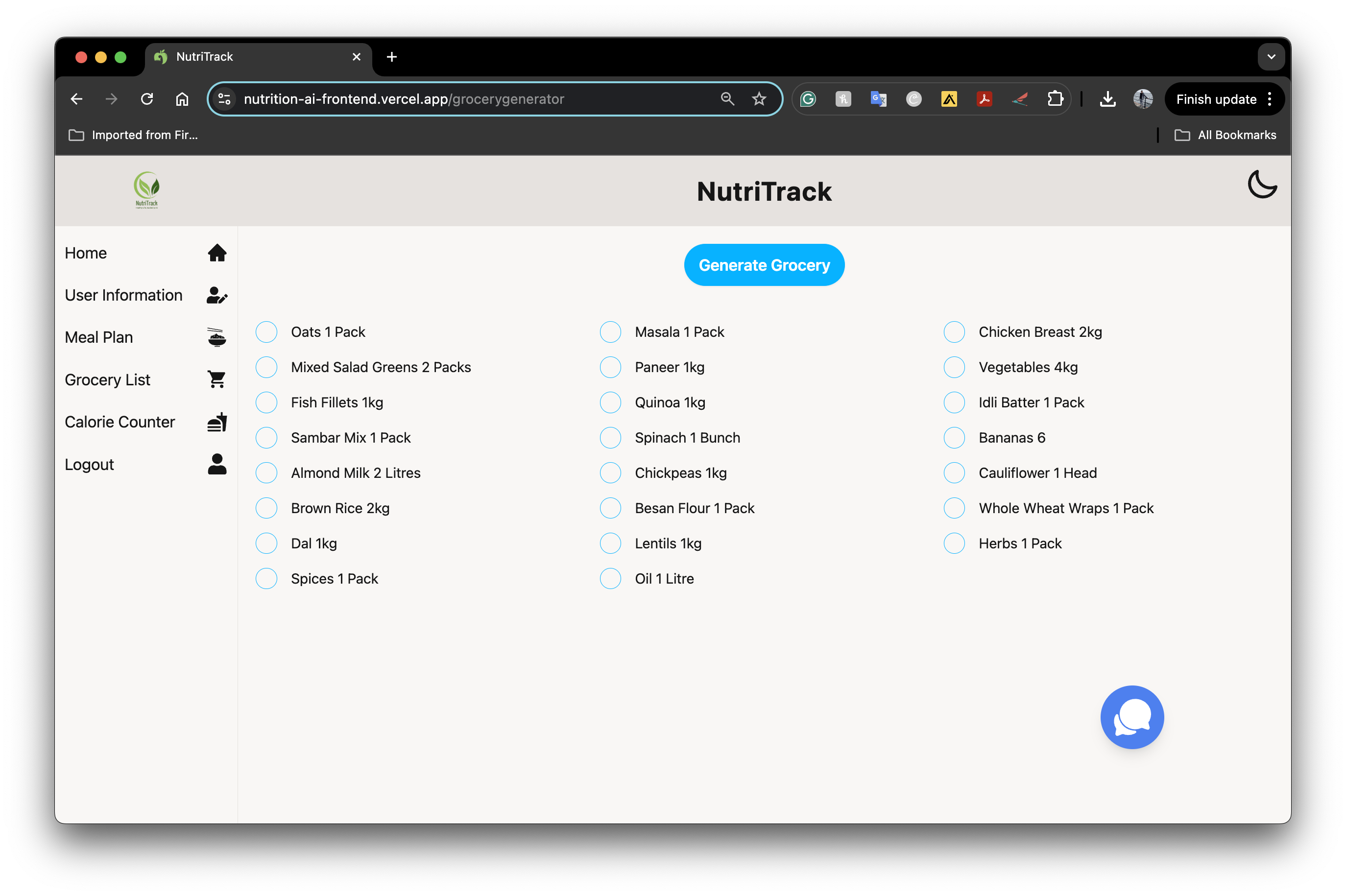Open the chat bubble widget

1131,717
